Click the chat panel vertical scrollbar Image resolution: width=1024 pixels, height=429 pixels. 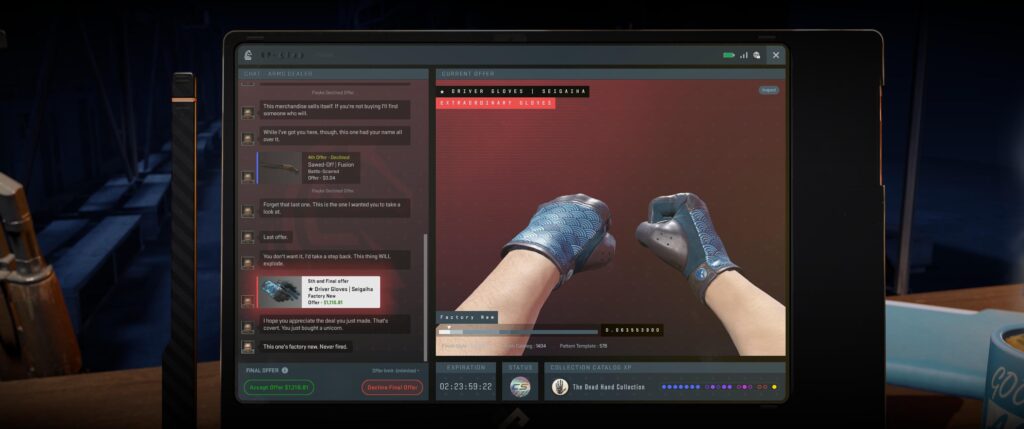click(x=426, y=297)
